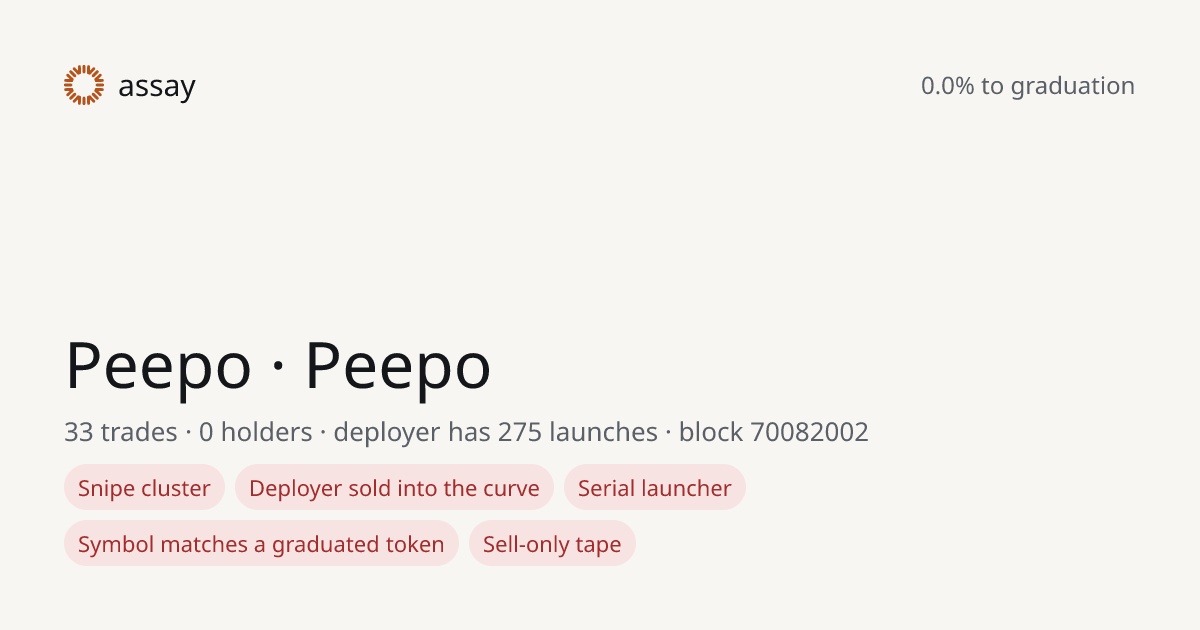Select the 'Deployer sold into the curve' tag

pyautogui.click(x=394, y=488)
